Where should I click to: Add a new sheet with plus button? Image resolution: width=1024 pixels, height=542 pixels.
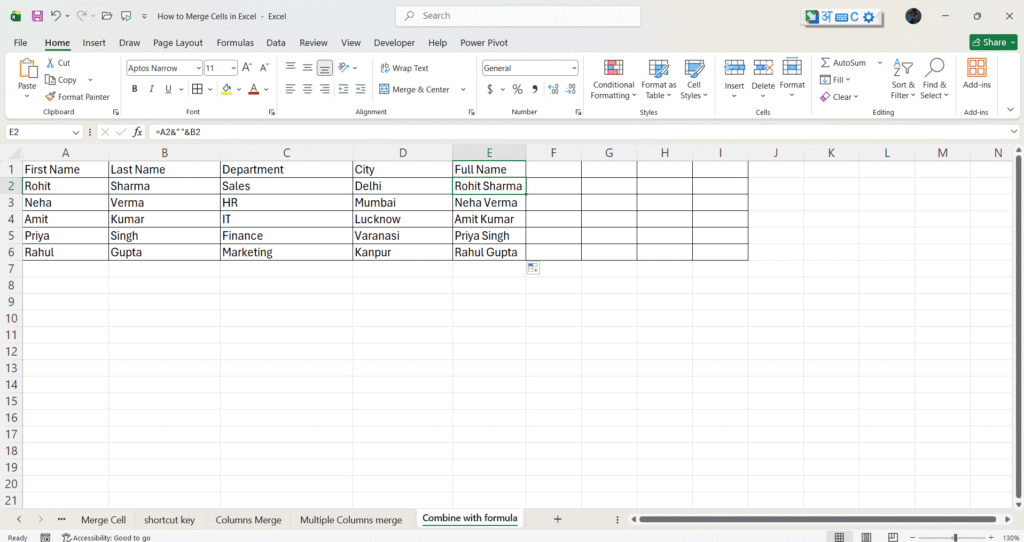(557, 519)
